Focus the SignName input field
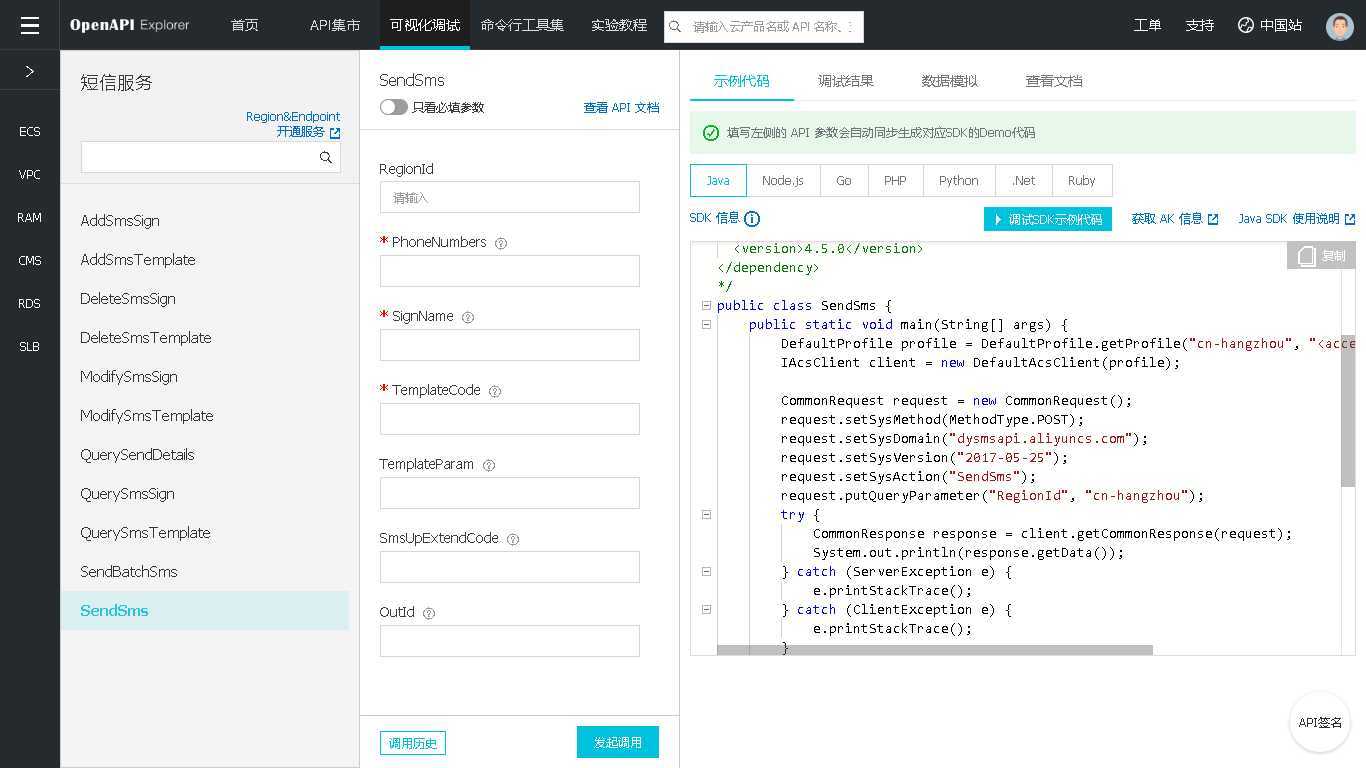 (x=510, y=345)
